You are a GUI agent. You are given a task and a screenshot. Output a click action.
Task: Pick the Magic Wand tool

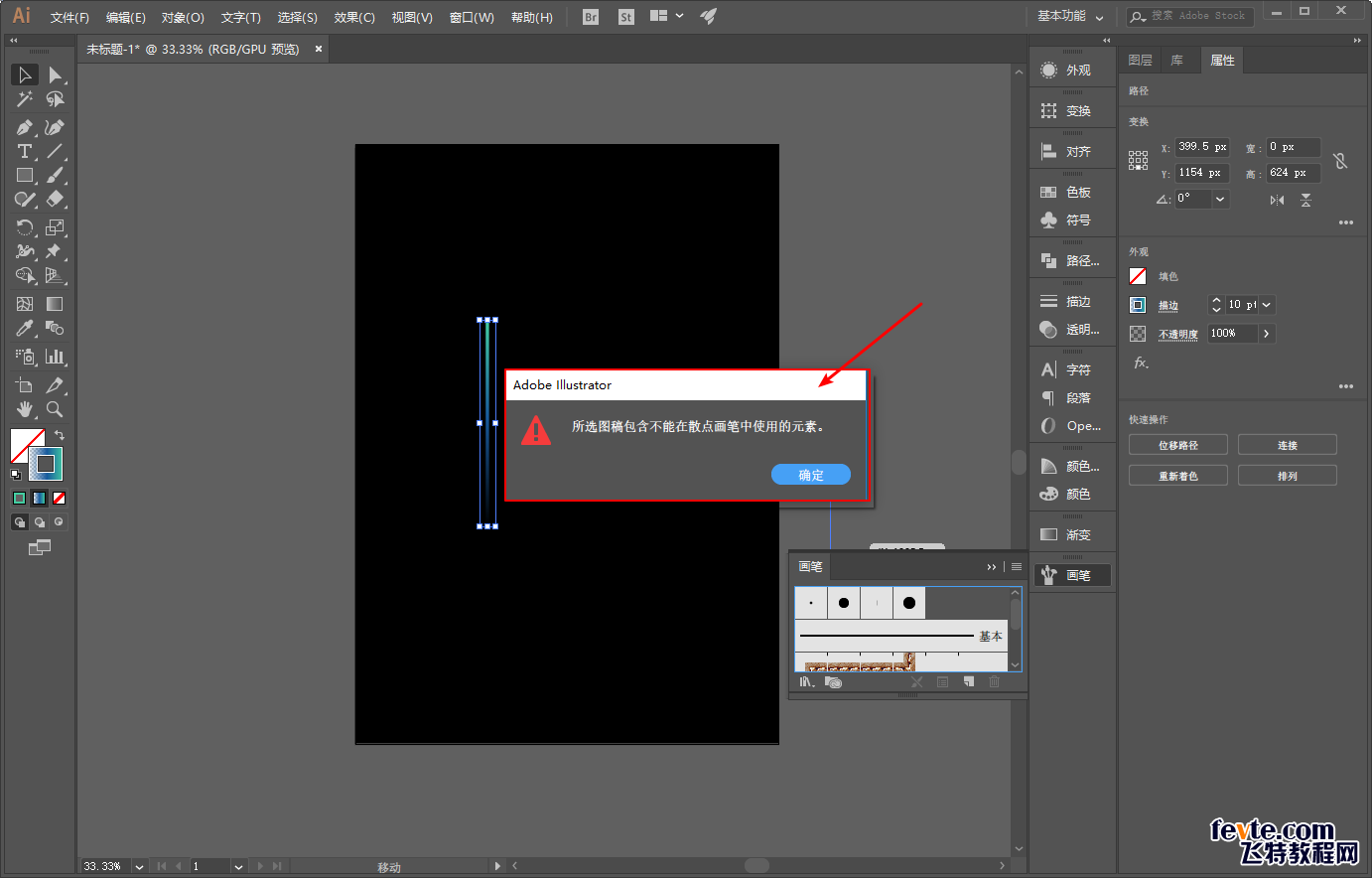[x=25, y=99]
